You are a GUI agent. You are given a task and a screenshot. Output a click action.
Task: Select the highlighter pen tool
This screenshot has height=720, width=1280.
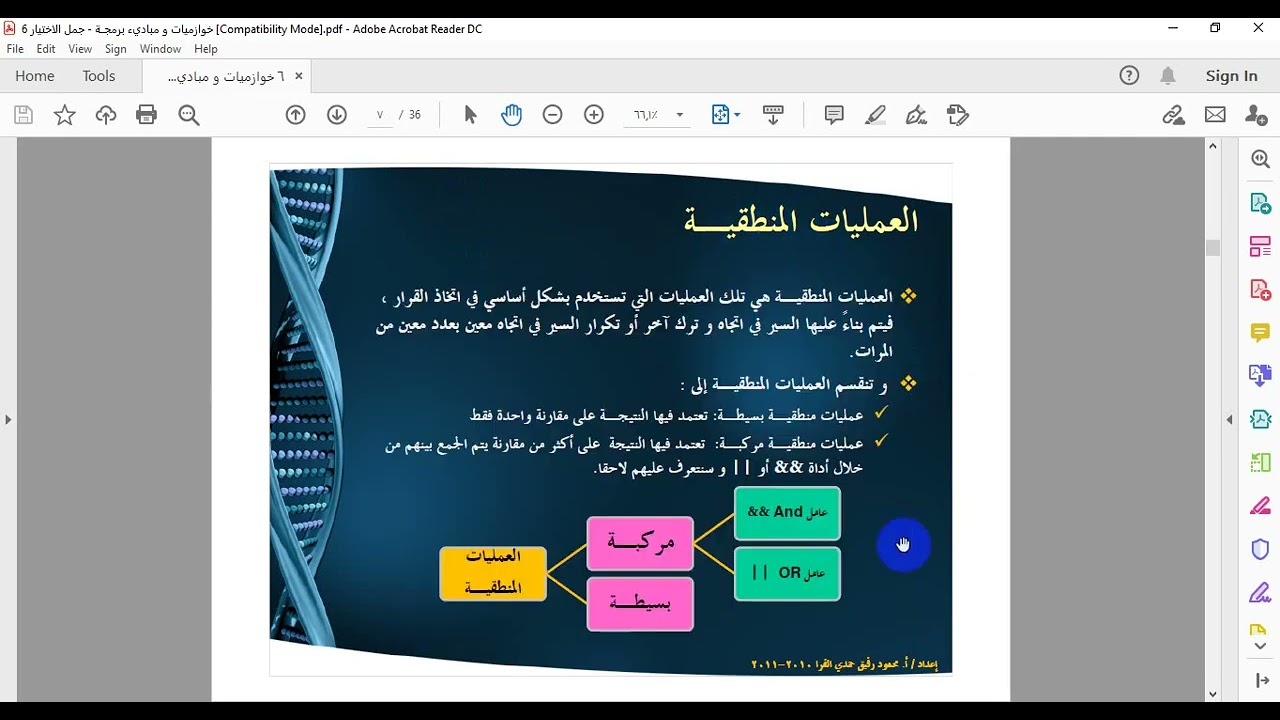point(875,115)
